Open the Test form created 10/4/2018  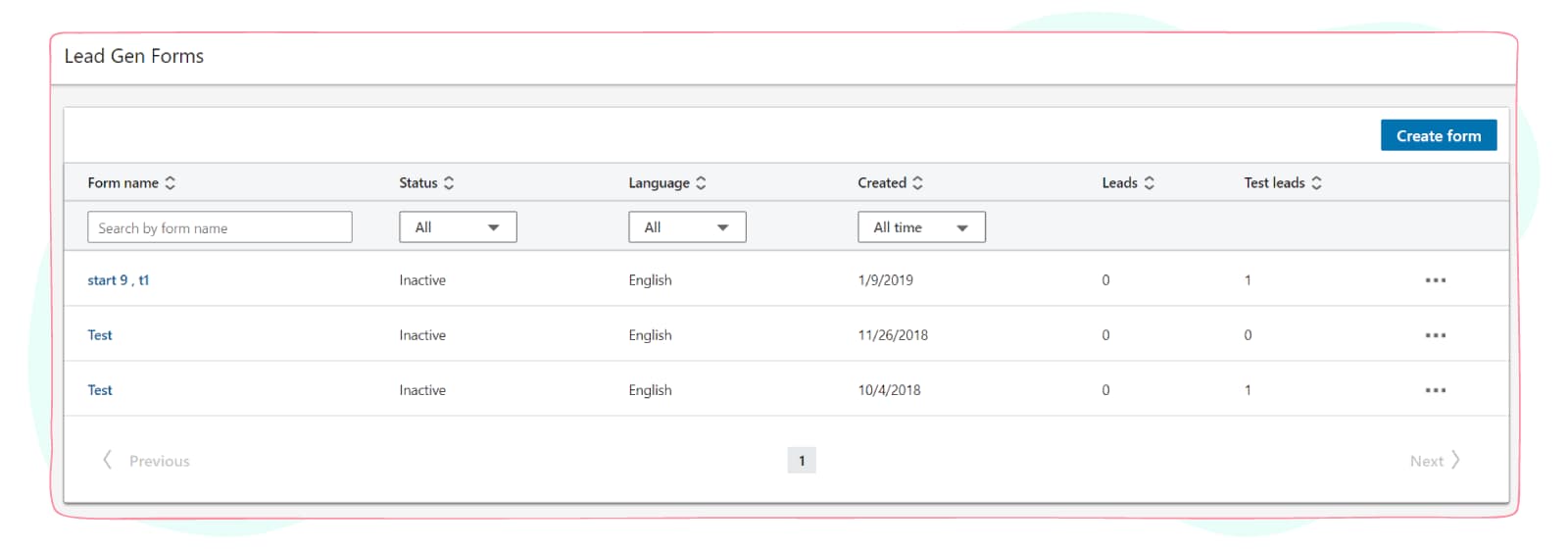click(100, 390)
